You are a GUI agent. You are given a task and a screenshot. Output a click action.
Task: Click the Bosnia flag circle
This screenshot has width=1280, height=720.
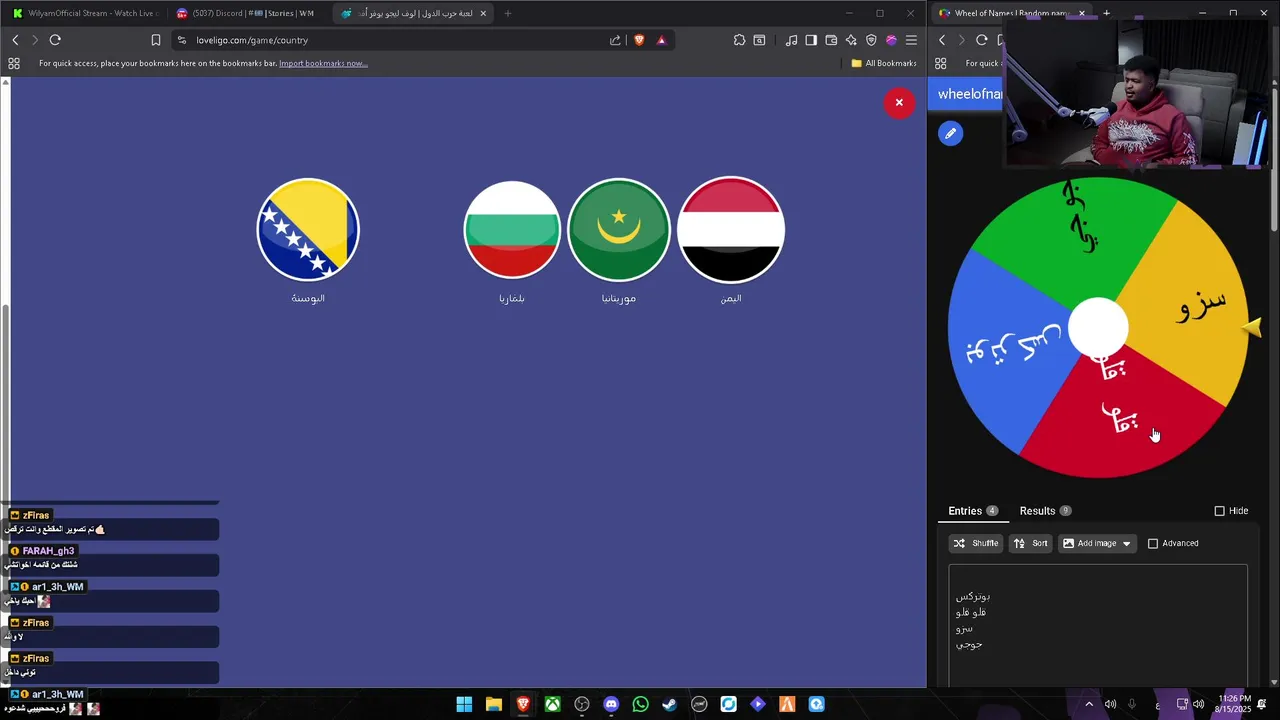308,230
